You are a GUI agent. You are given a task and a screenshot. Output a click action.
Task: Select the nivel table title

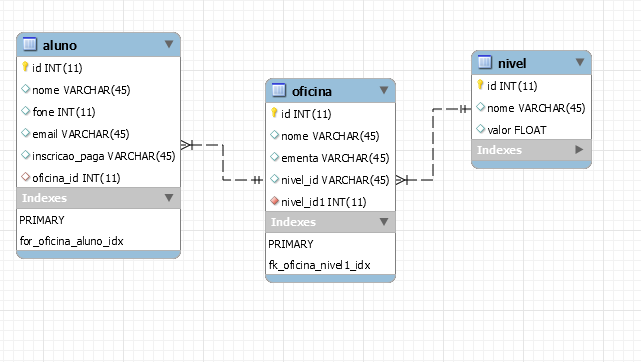(512, 63)
